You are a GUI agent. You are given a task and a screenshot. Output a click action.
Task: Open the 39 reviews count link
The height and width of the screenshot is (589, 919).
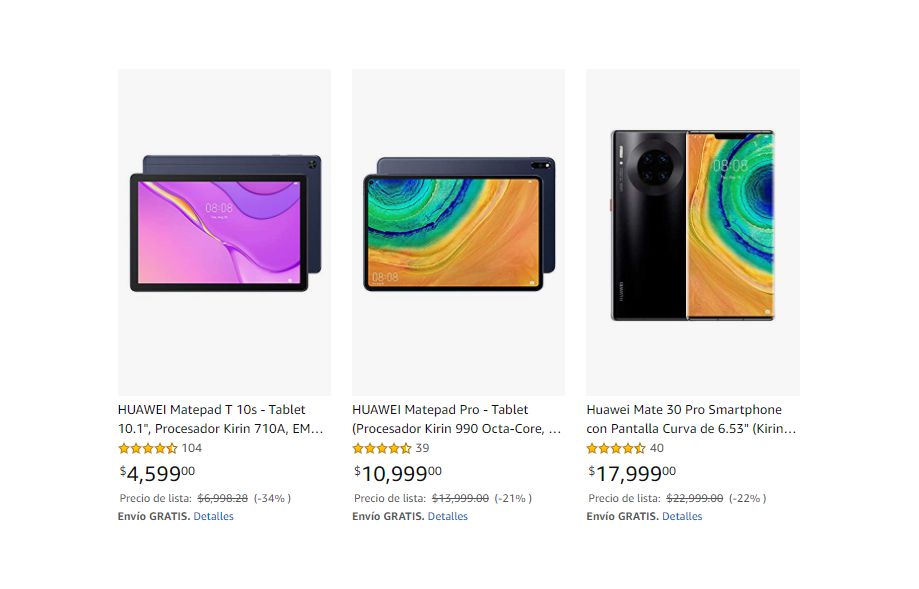point(422,448)
